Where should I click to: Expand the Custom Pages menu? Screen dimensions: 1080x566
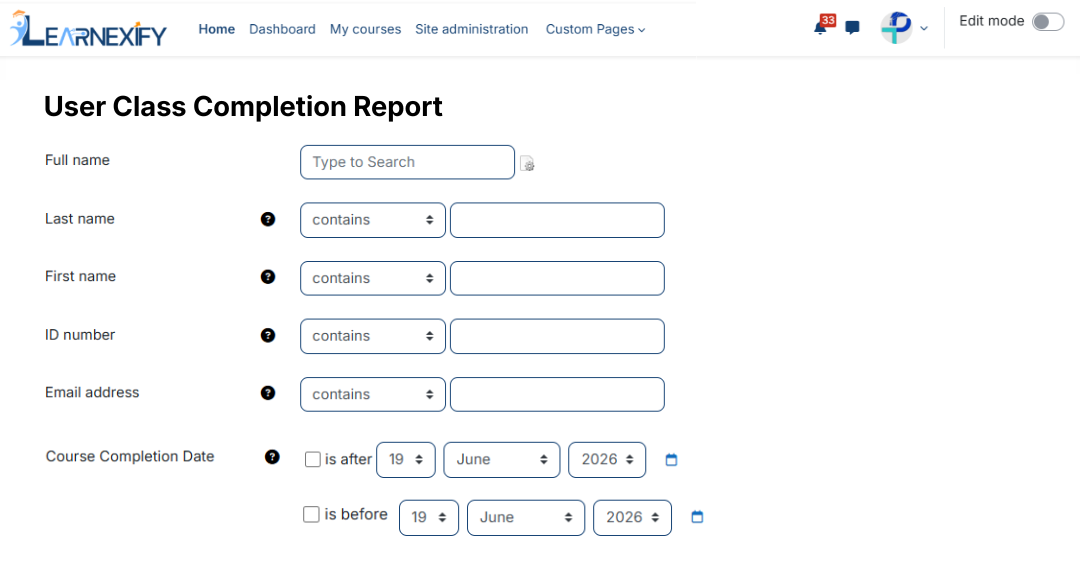[x=595, y=29]
